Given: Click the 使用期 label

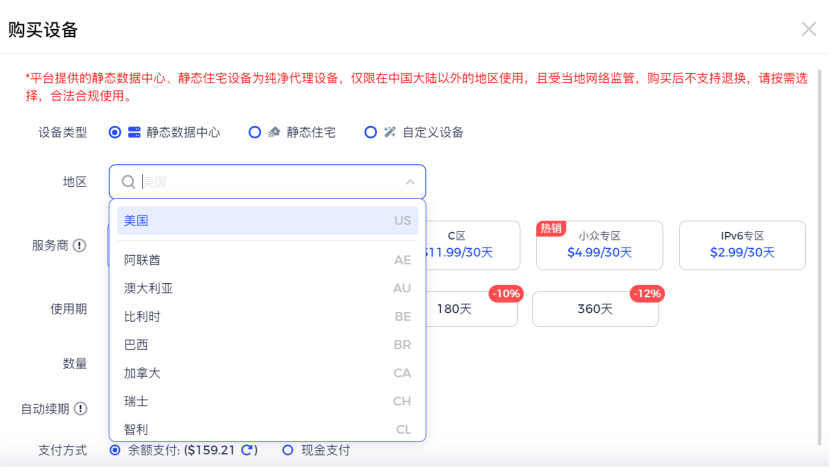Looking at the screenshot, I should [x=68, y=309].
